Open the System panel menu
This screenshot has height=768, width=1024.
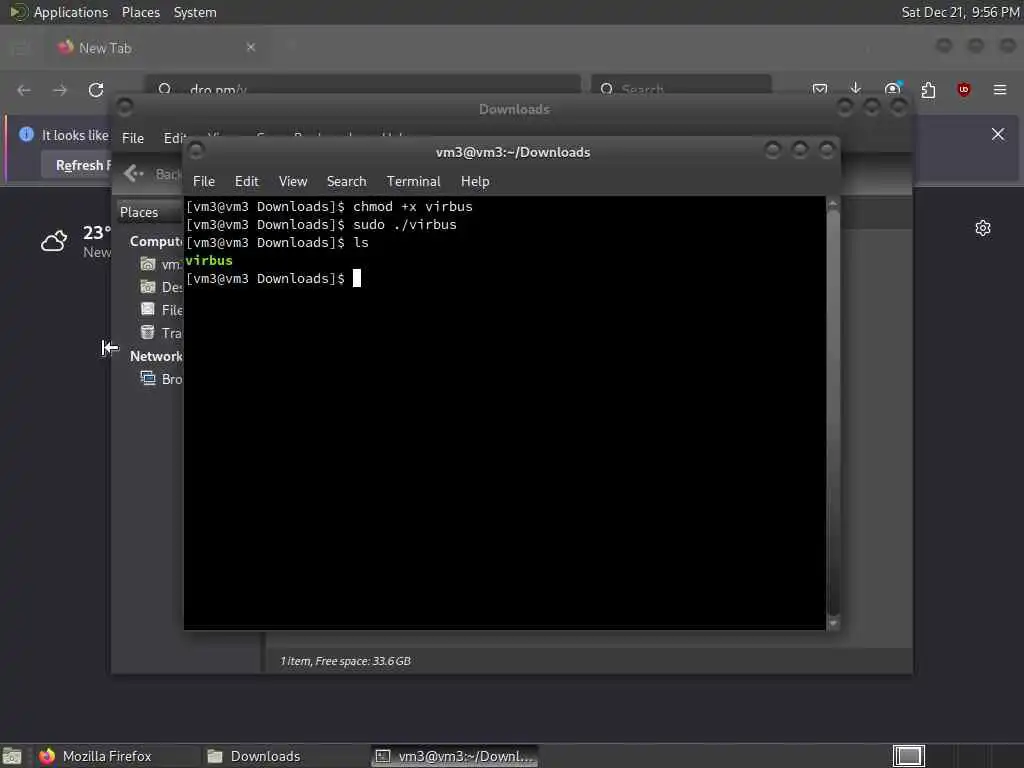[x=195, y=12]
